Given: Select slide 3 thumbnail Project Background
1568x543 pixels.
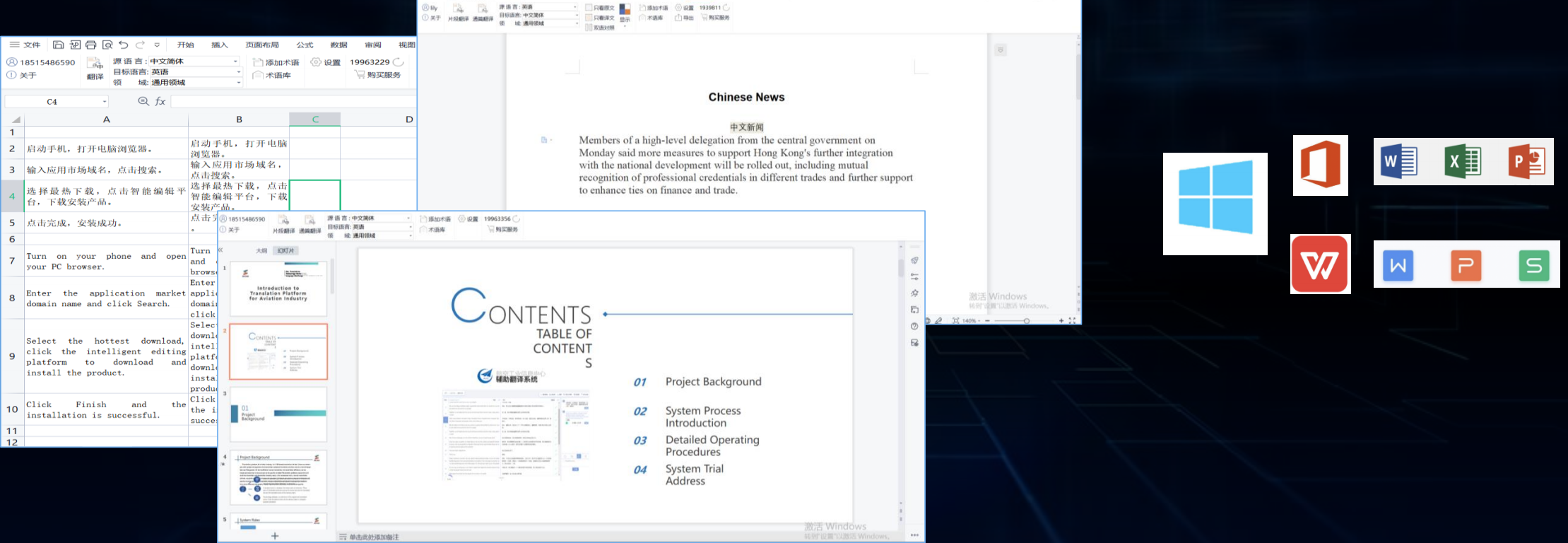Looking at the screenshot, I should [278, 414].
